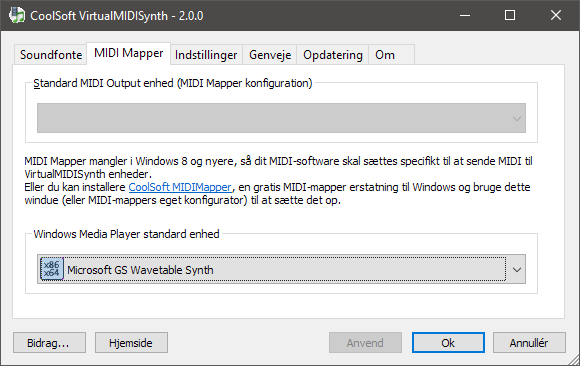580x366 pixels.
Task: Close the VirtualMIDISynth window
Action: (x=556, y=16)
